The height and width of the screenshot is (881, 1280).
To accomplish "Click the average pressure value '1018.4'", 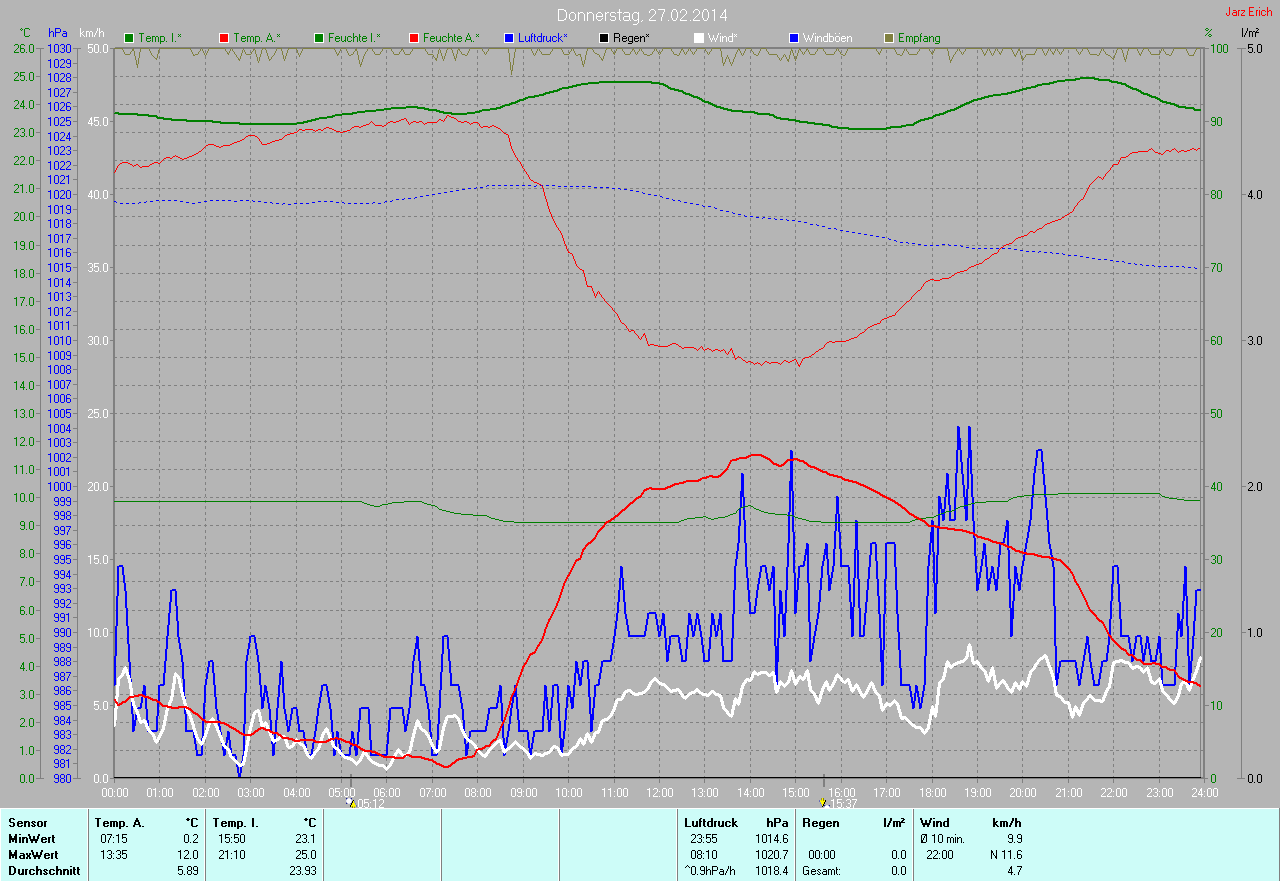I will pyautogui.click(x=770, y=871).
